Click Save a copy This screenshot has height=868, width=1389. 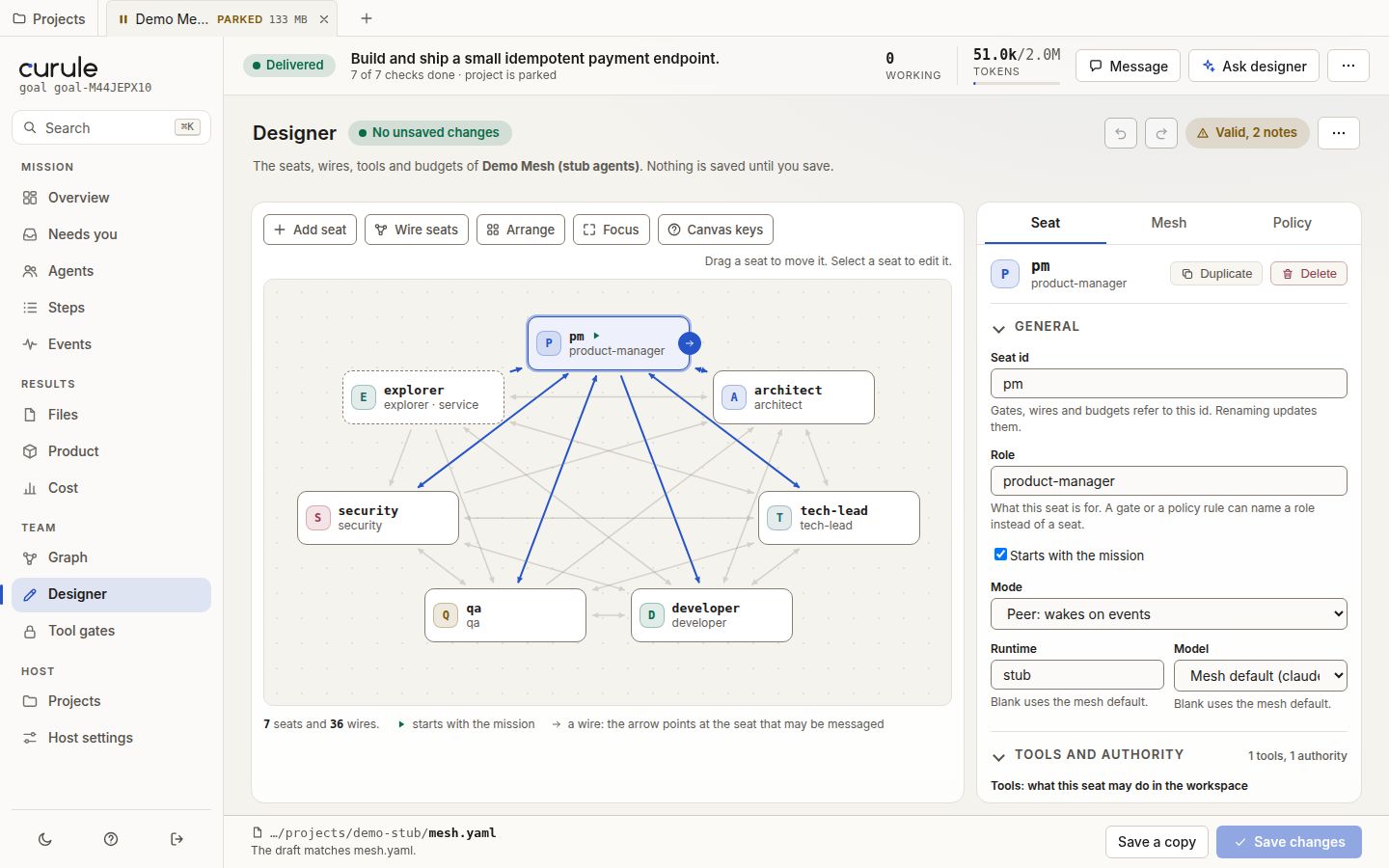1157,842
